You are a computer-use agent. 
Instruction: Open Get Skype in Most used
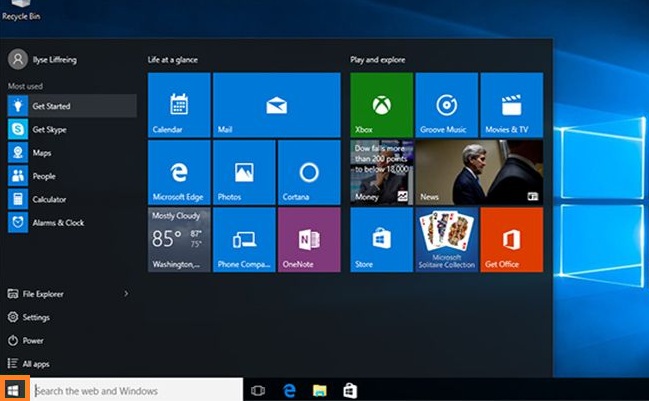point(72,129)
